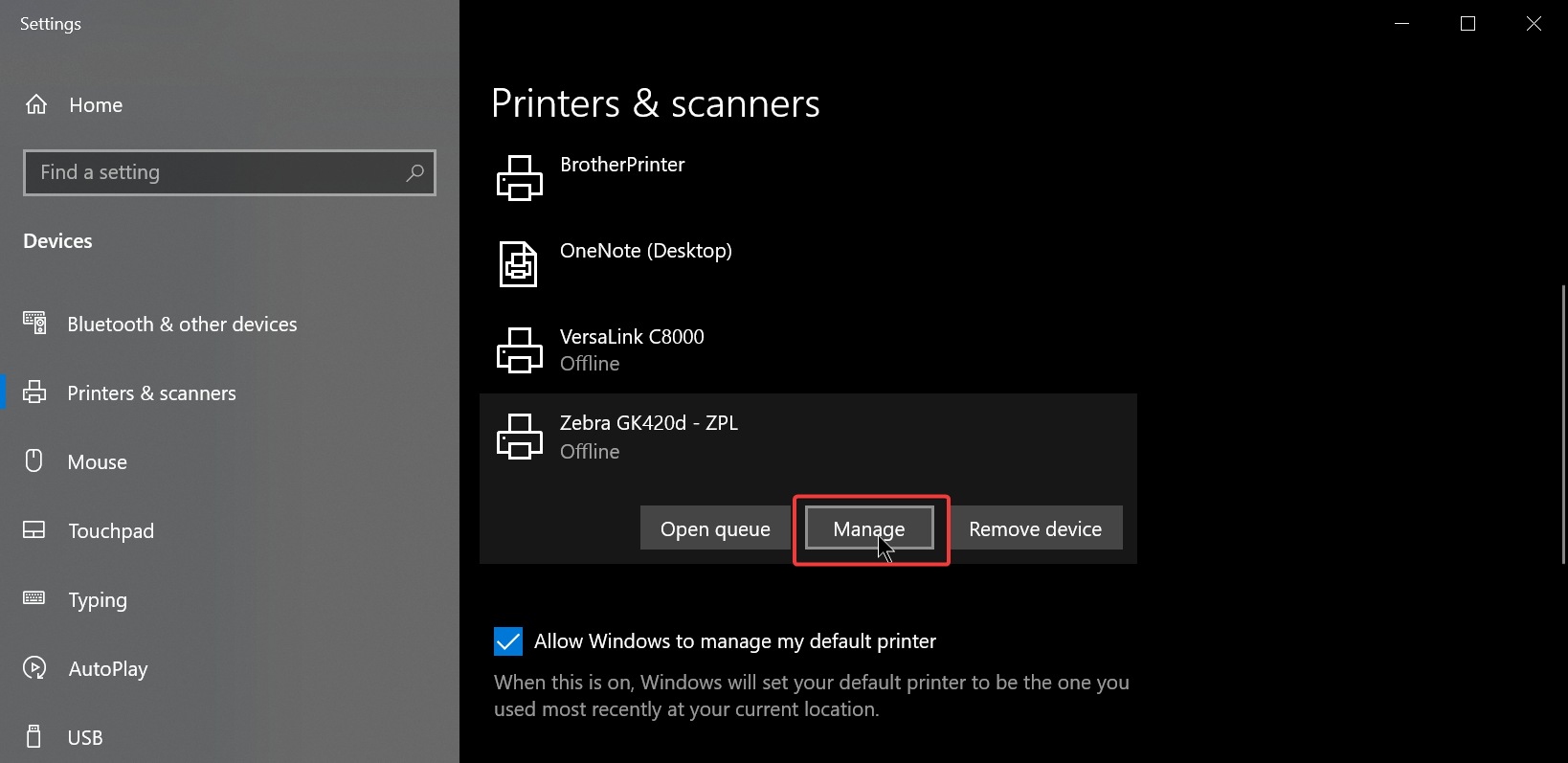
Task: Click the Open queue button
Action: pos(715,528)
